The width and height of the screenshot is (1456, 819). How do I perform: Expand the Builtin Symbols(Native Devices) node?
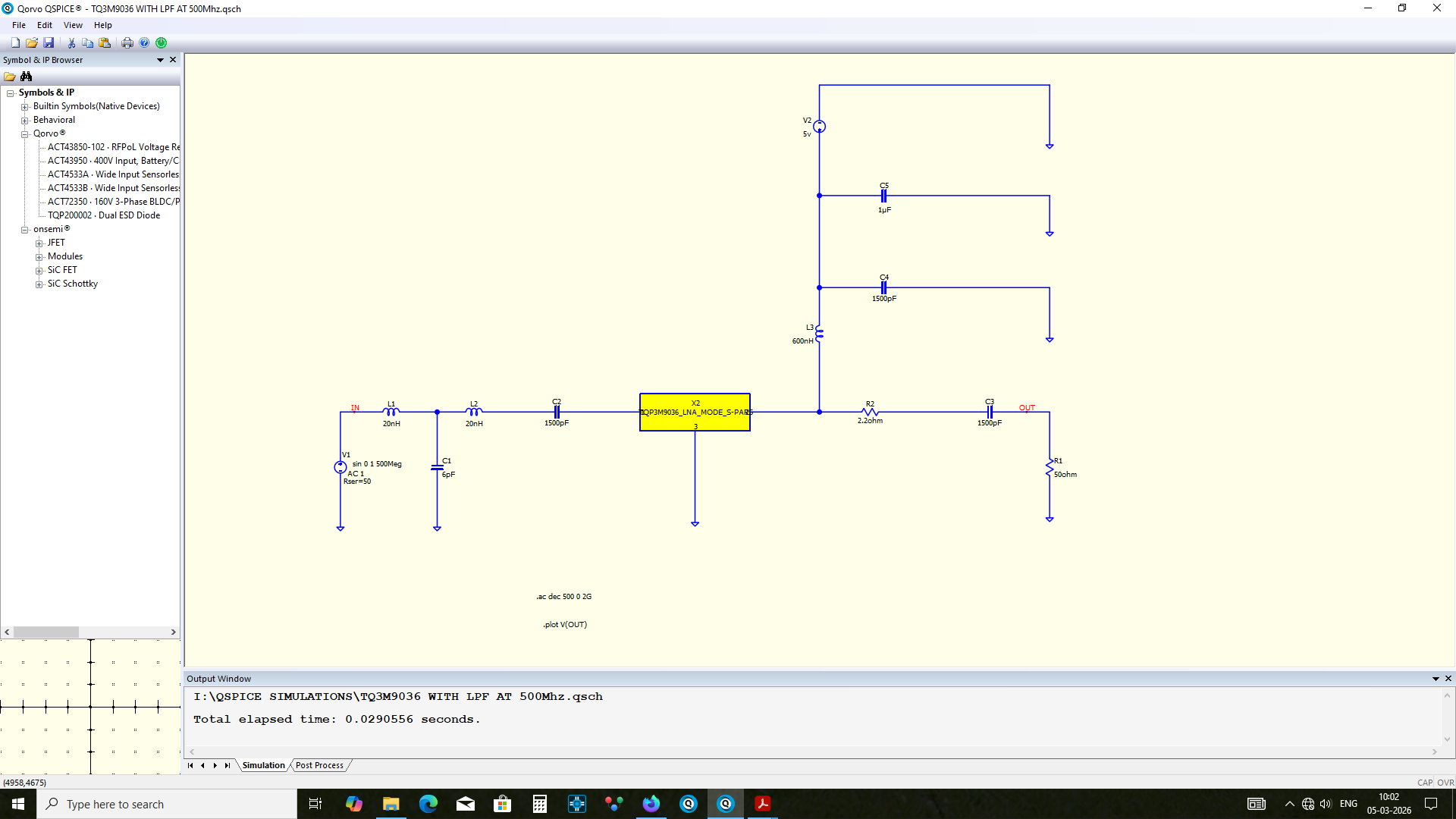point(25,107)
